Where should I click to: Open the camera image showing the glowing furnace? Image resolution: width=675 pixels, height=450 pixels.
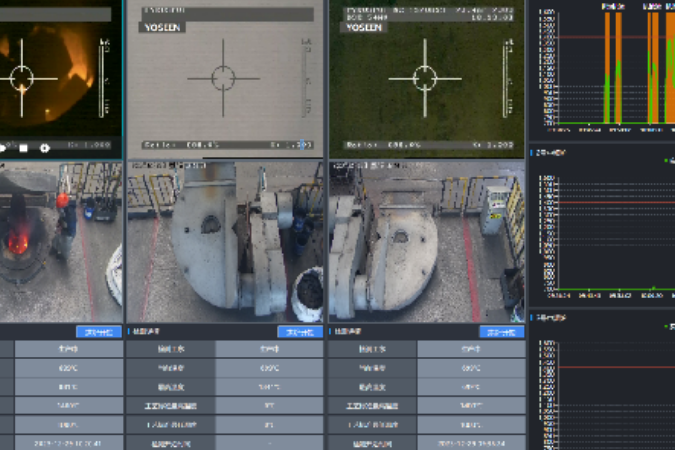60,240
